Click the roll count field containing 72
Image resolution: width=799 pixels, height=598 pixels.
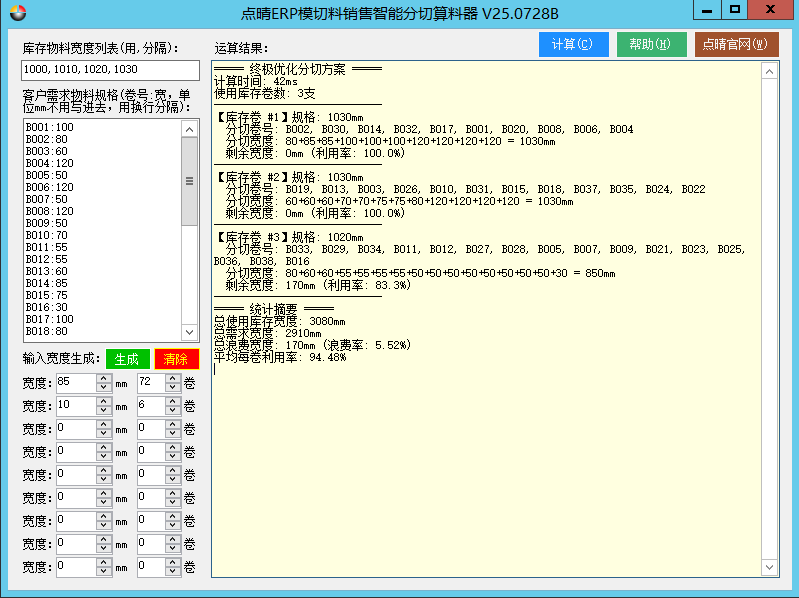tap(150, 382)
